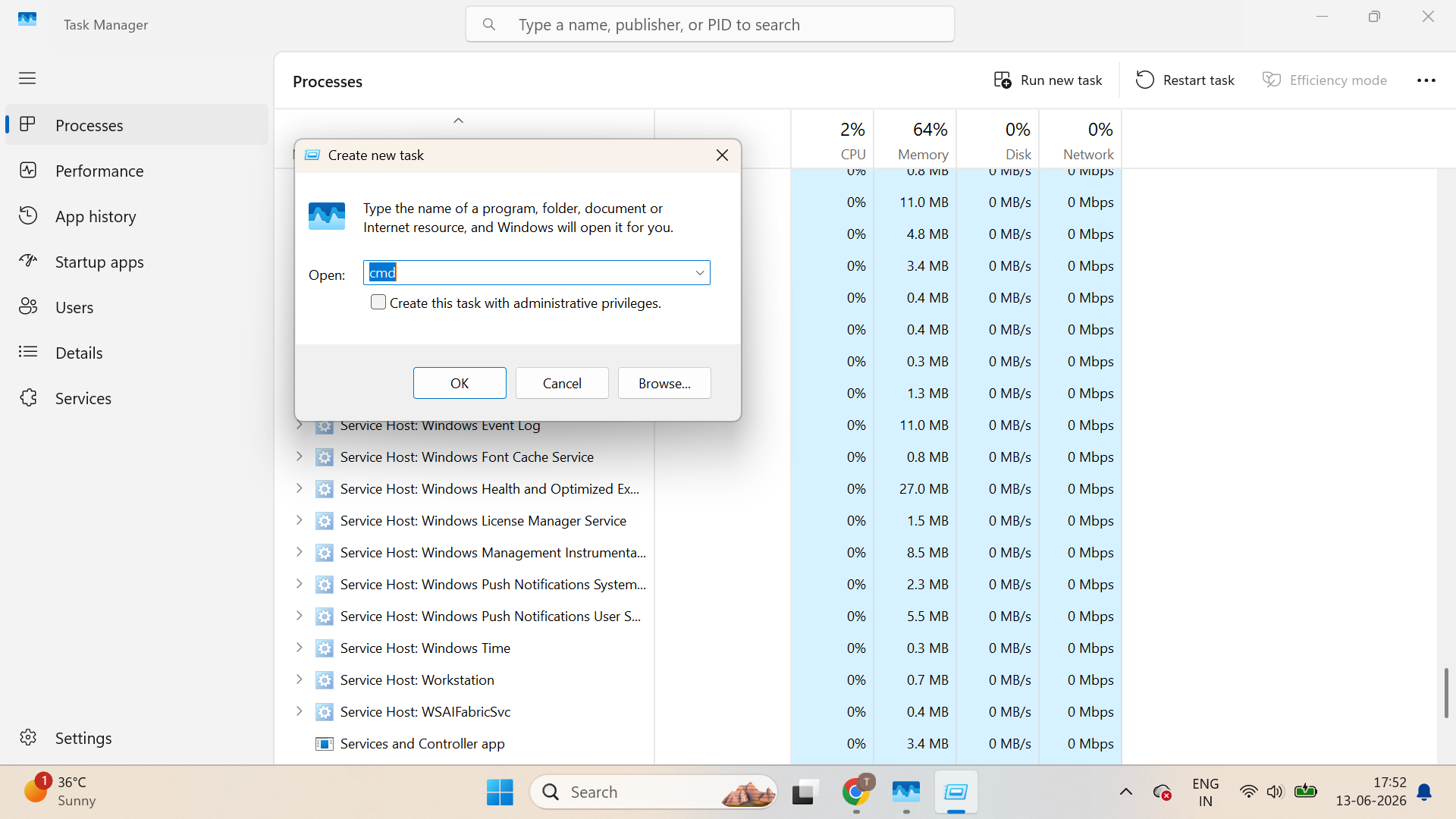Image resolution: width=1456 pixels, height=819 pixels.
Task: Click Cancel in Create new task dialog
Action: pyautogui.click(x=562, y=383)
